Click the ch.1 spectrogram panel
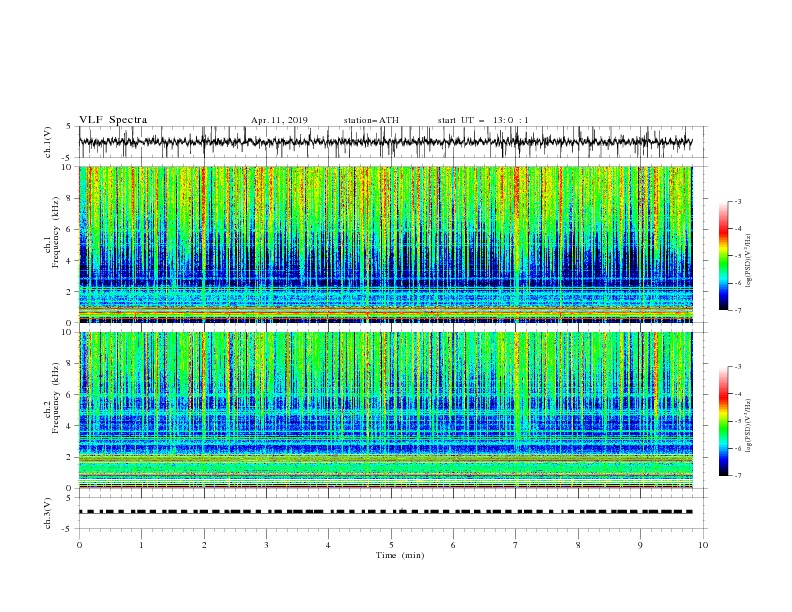Screen dimensions: 792x612 386,244
